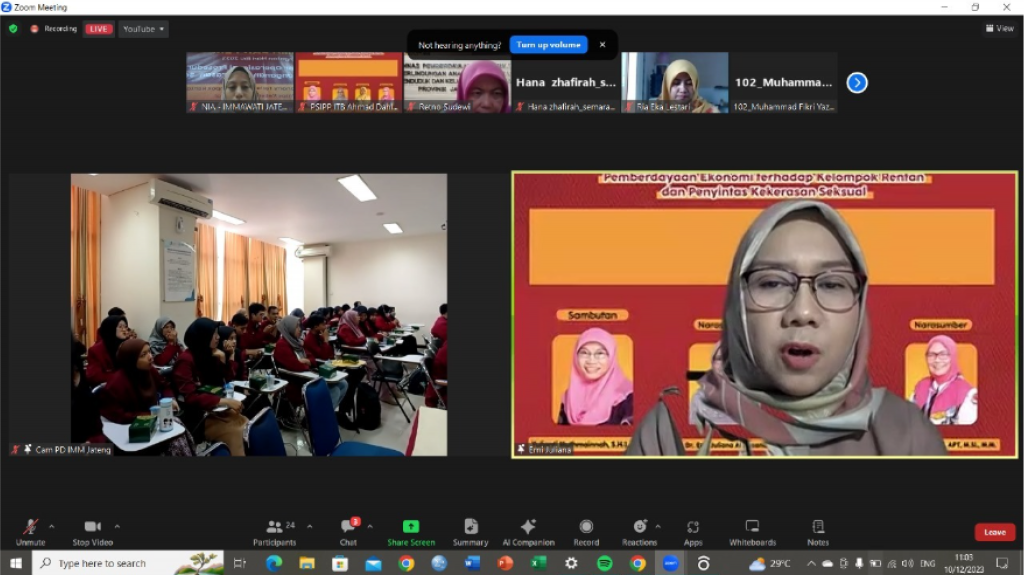This screenshot has height=575, width=1024.
Task: Leave the meeting
Action: point(994,532)
